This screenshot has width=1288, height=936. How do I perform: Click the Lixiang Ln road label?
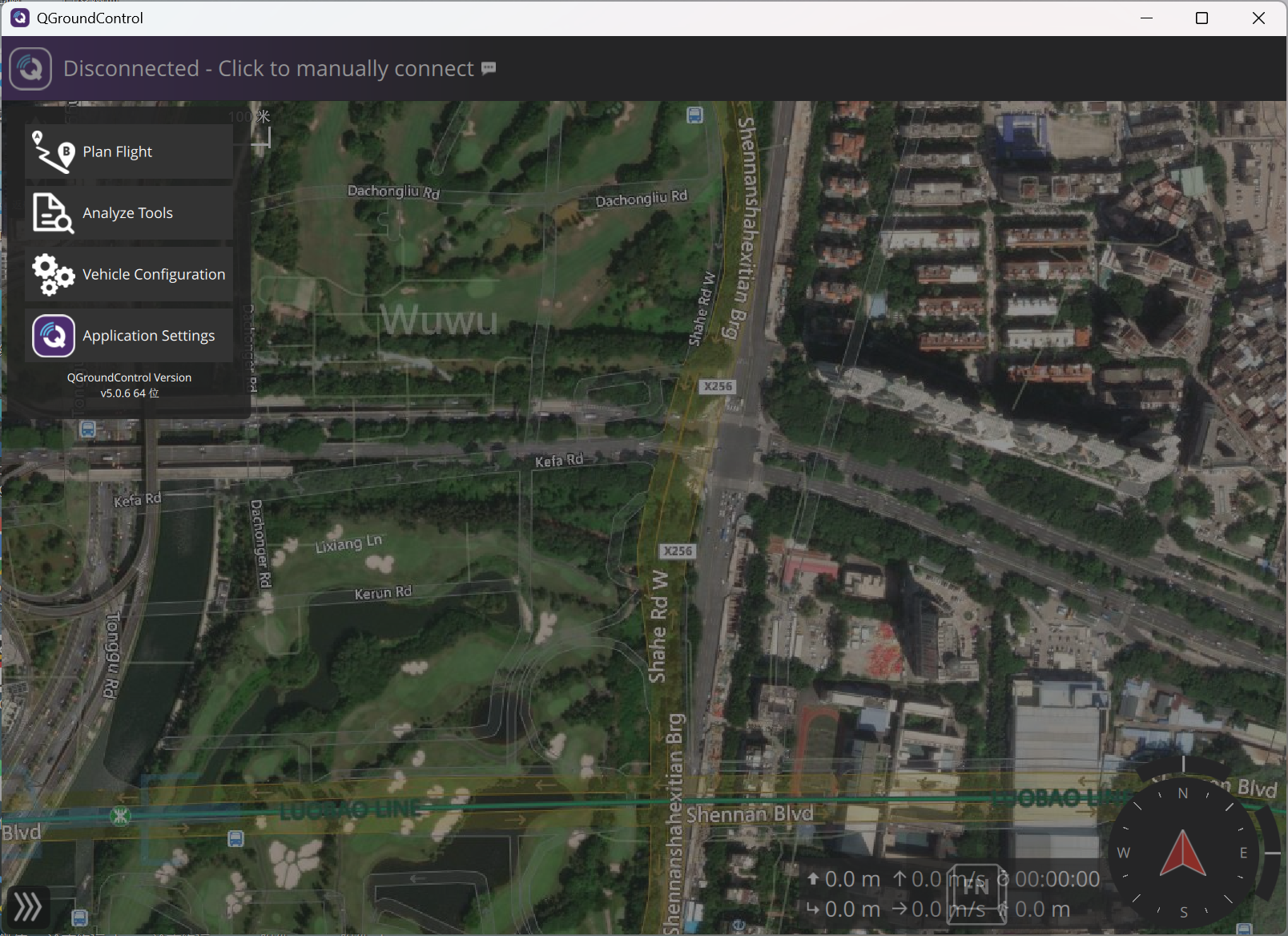(x=348, y=543)
